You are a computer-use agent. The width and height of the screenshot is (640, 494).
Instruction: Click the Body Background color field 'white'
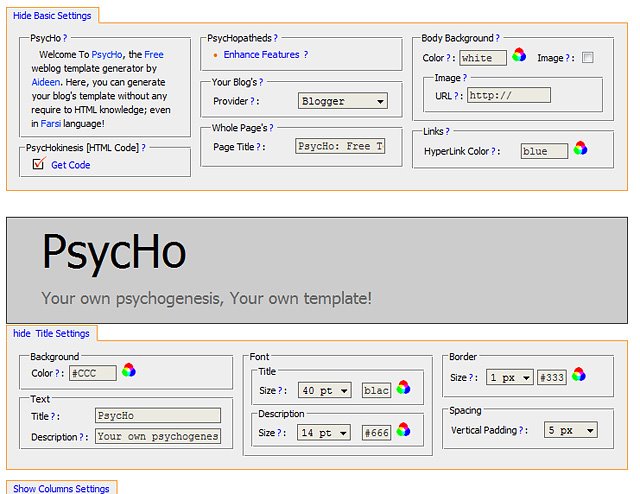point(483,58)
